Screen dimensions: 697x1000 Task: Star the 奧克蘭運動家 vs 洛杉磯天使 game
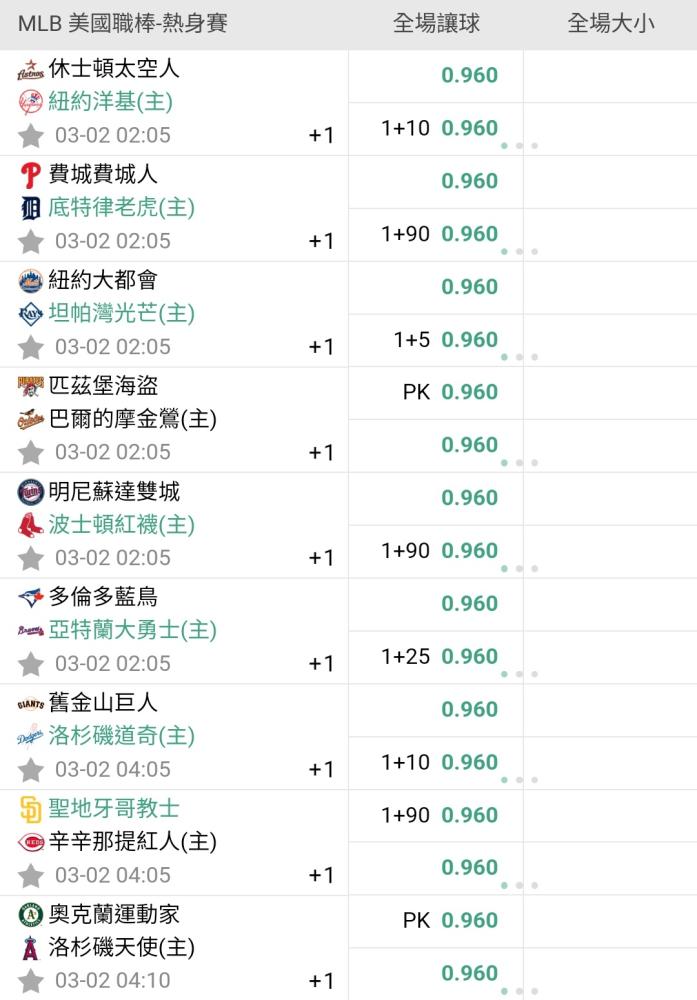click(31, 981)
